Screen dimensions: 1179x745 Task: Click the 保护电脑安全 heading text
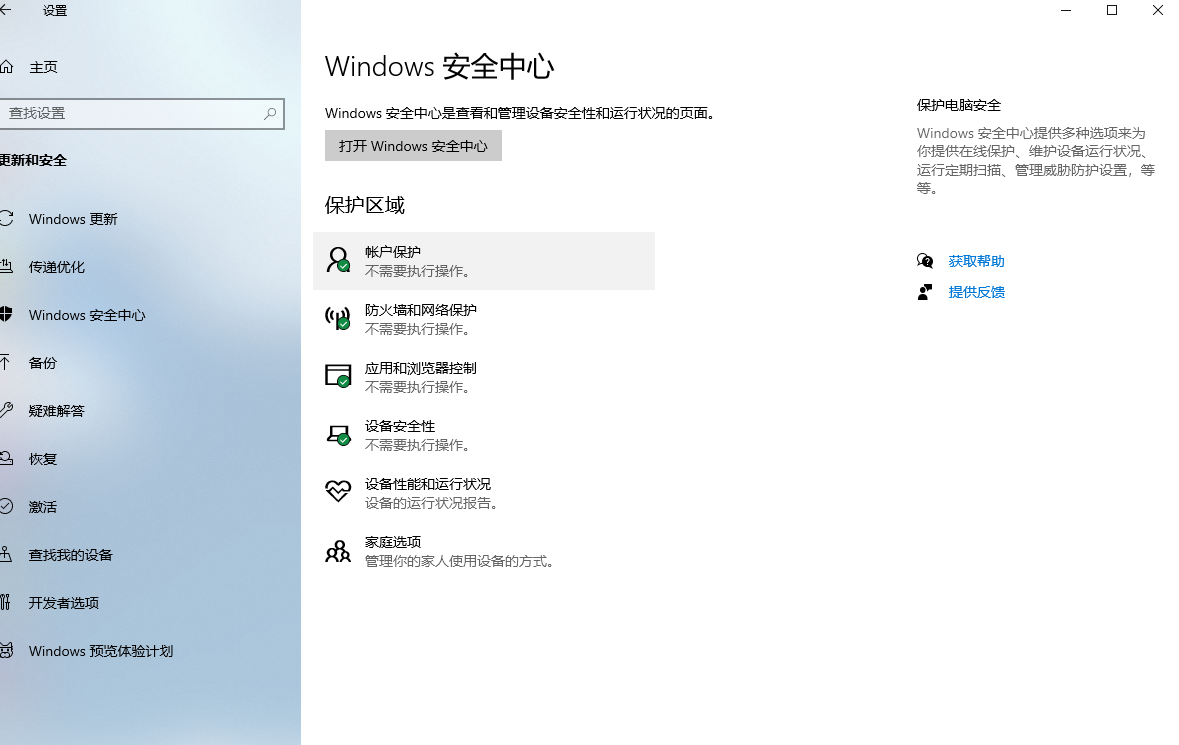point(959,105)
